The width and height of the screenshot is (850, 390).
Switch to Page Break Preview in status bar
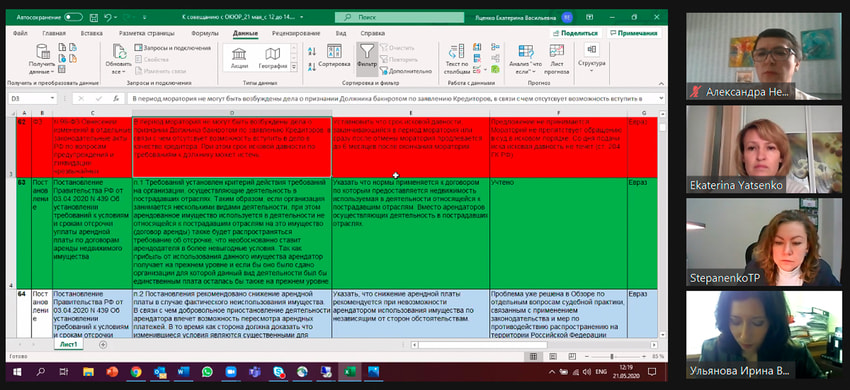pos(572,356)
